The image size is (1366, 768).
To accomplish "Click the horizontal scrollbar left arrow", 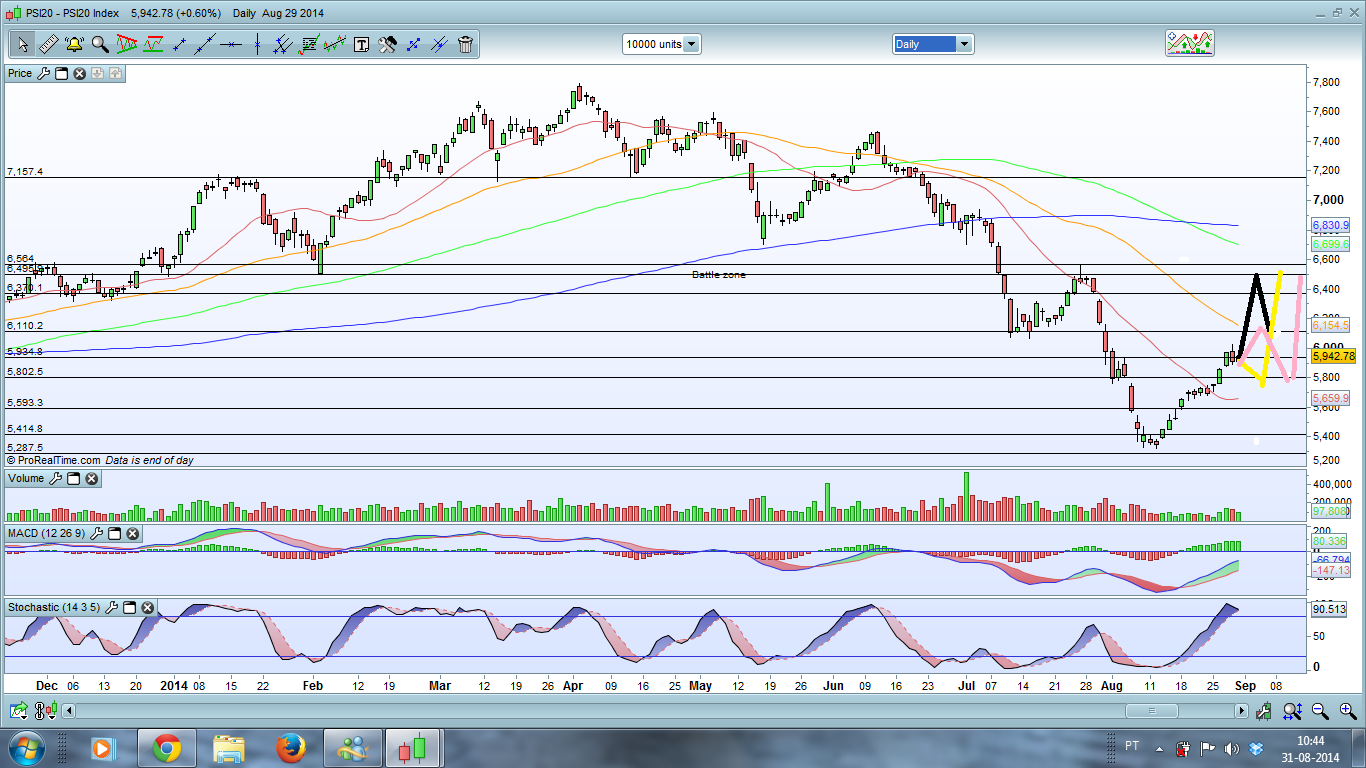I will [x=67, y=711].
